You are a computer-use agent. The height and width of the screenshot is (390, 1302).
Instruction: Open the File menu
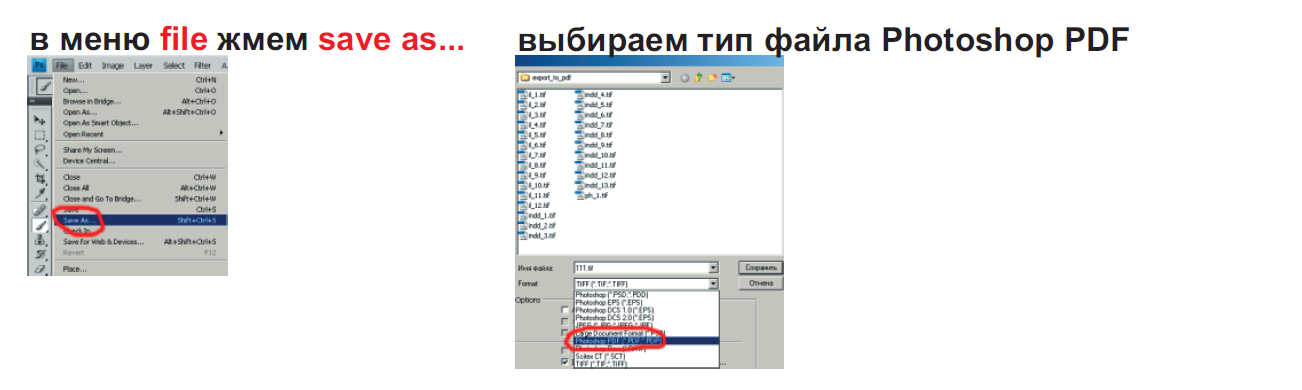tap(63, 65)
